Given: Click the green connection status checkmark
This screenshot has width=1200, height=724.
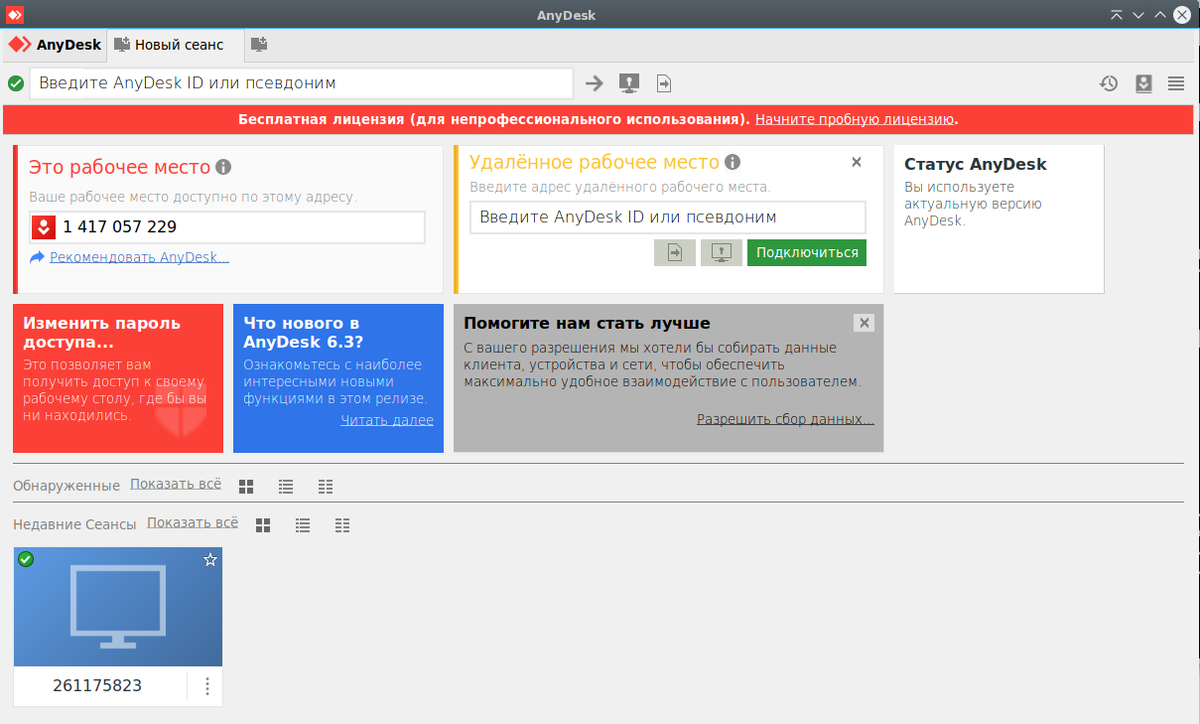Looking at the screenshot, I should [x=16, y=83].
